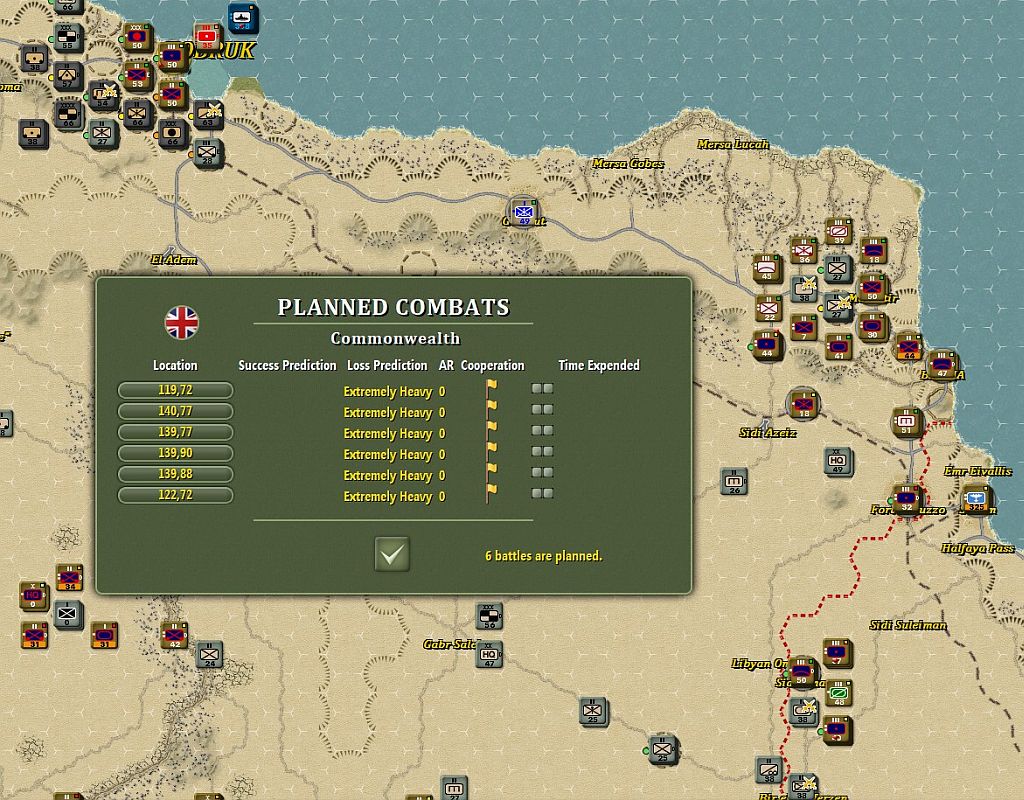Select the XXX corps counter numbered 55

point(67,38)
